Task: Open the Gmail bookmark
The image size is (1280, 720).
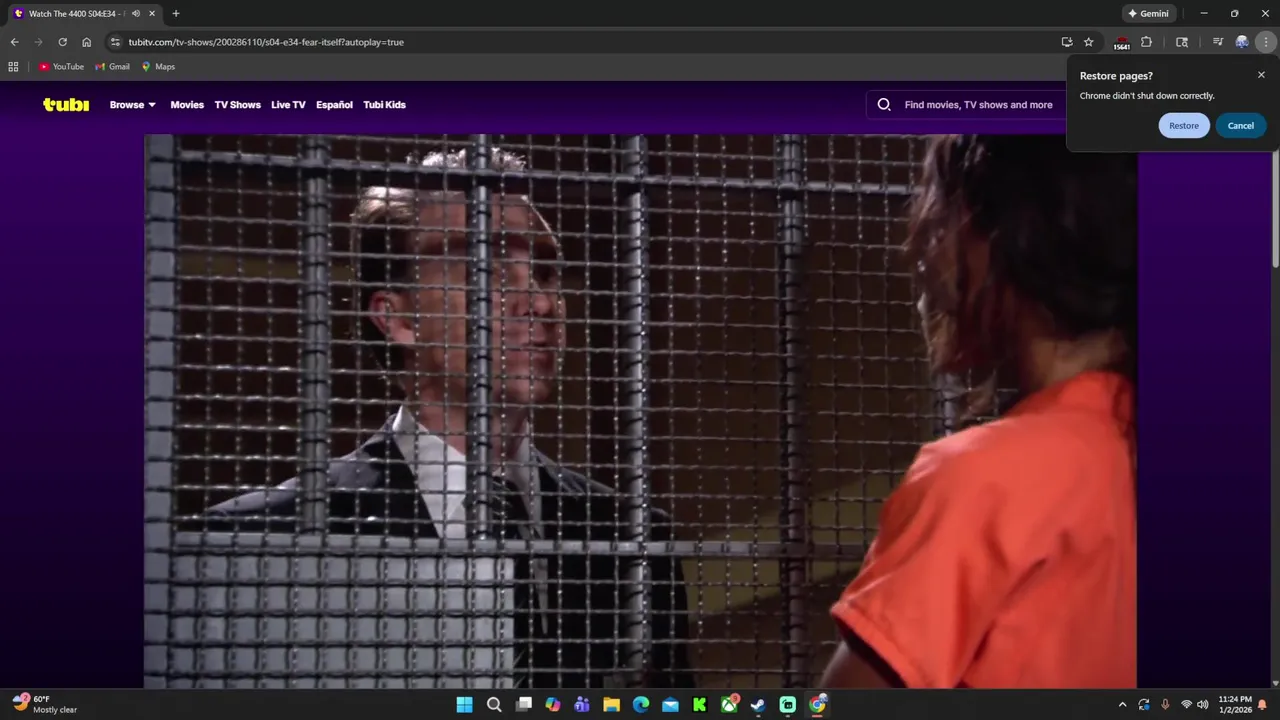Action: (x=112, y=67)
